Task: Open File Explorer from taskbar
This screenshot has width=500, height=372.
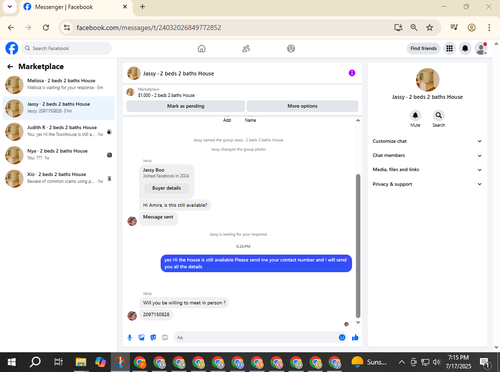Action: tap(81, 362)
